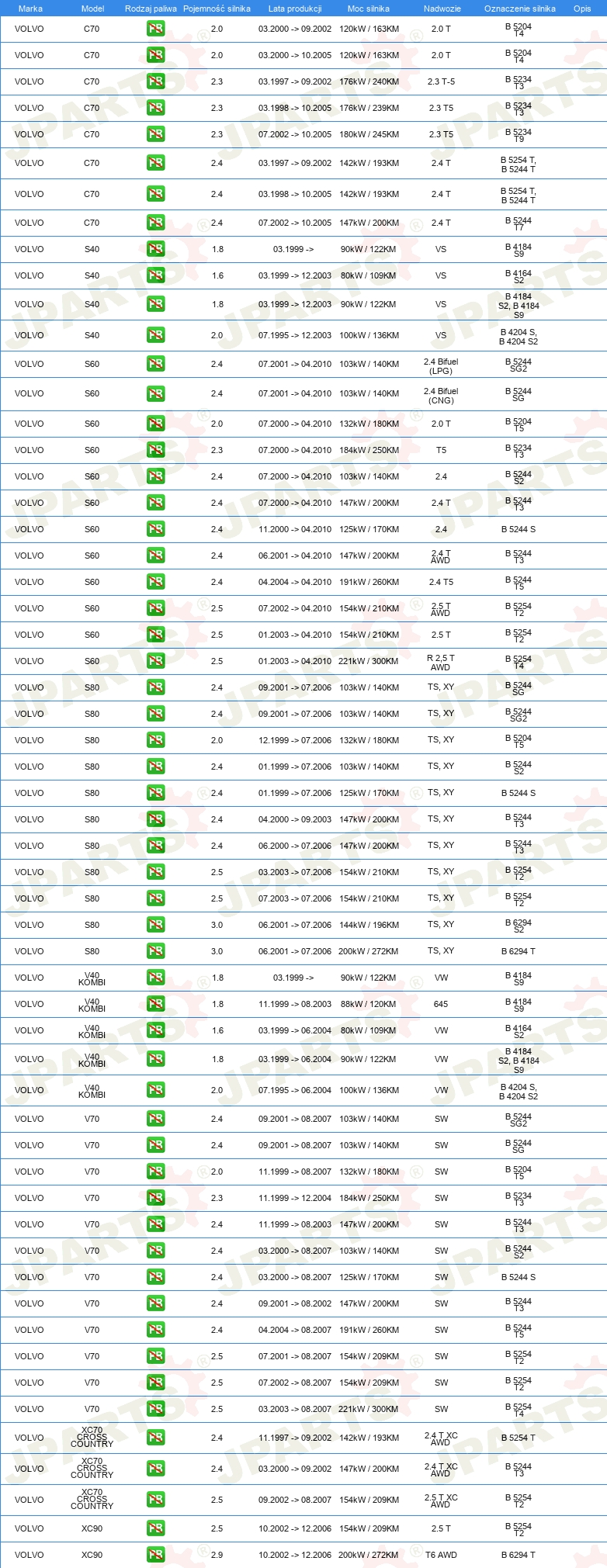Select the 2.4 Bifuel (LPG) cell

(441, 366)
